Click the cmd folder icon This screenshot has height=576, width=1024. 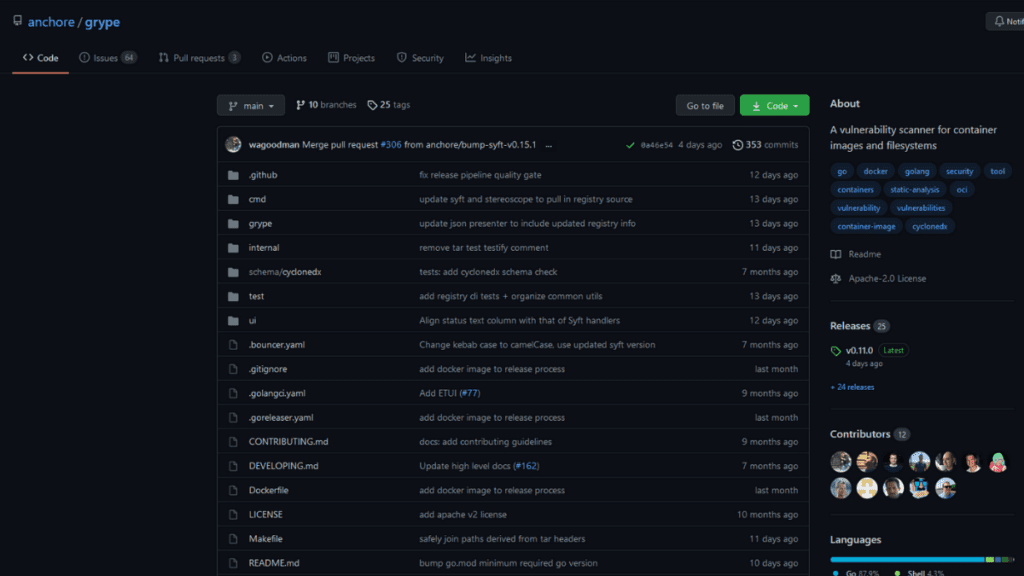pyautogui.click(x=233, y=199)
